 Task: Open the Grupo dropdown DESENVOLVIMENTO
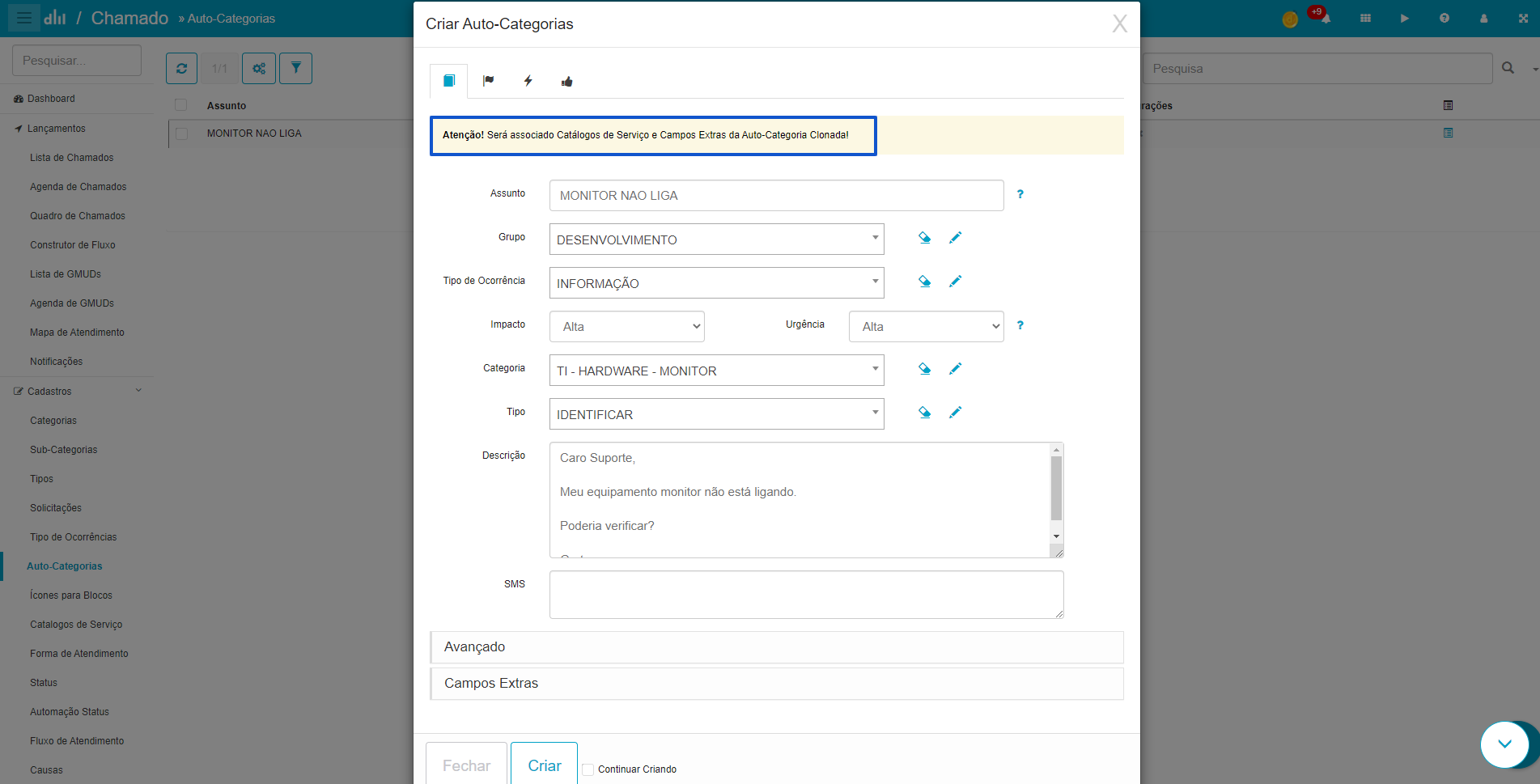point(716,239)
